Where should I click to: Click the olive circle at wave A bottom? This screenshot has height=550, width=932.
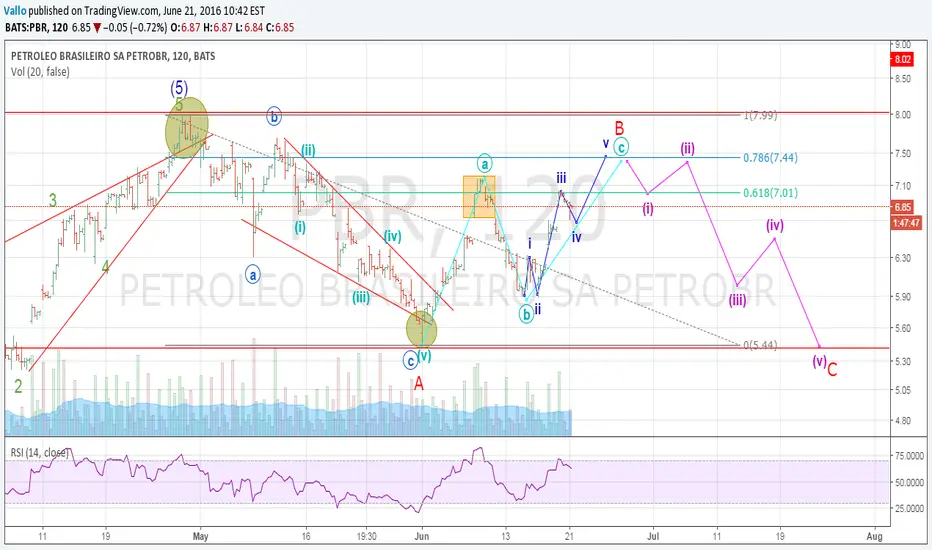(x=421, y=329)
